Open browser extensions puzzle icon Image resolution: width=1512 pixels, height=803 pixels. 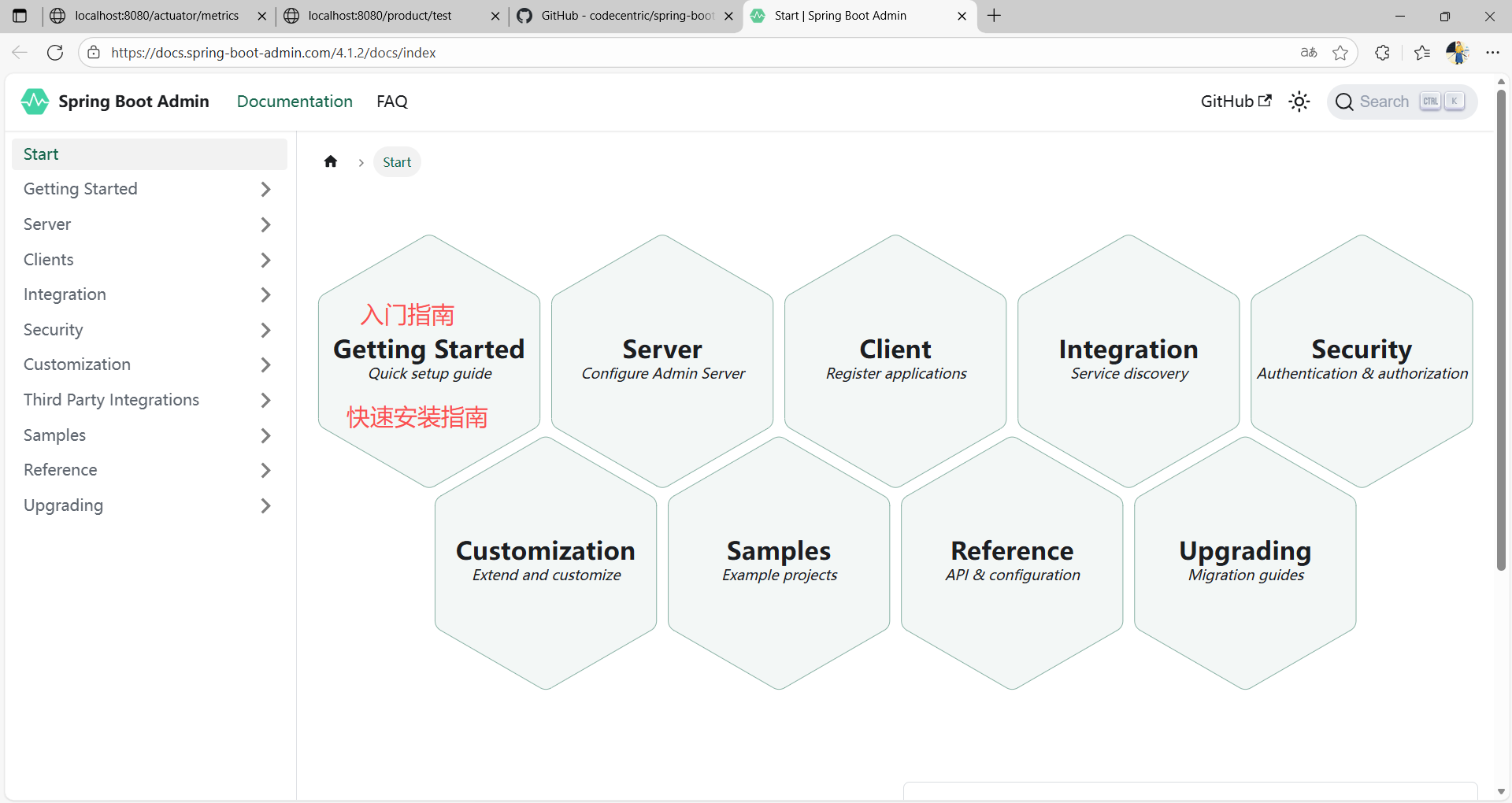[x=1382, y=53]
